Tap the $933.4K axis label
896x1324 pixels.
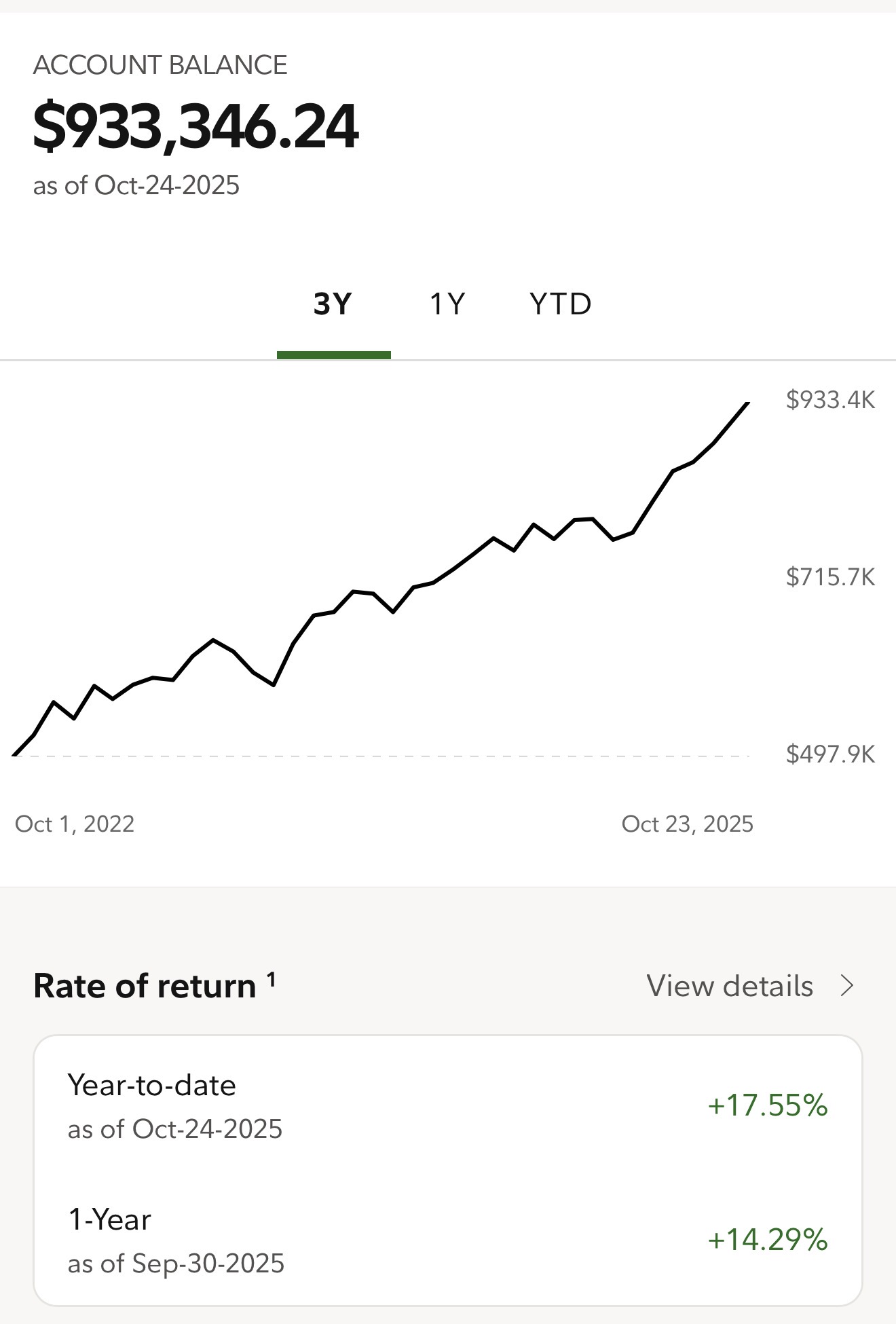(830, 400)
